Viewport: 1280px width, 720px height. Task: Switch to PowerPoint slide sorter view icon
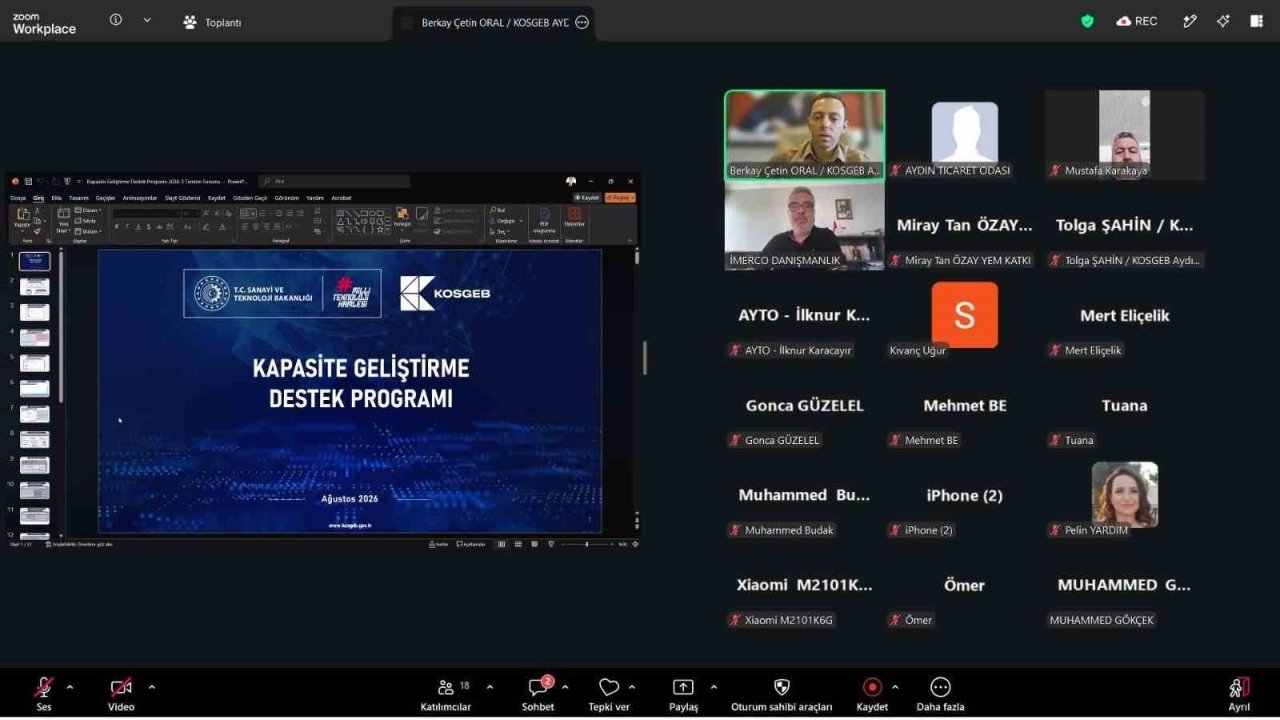coord(516,544)
